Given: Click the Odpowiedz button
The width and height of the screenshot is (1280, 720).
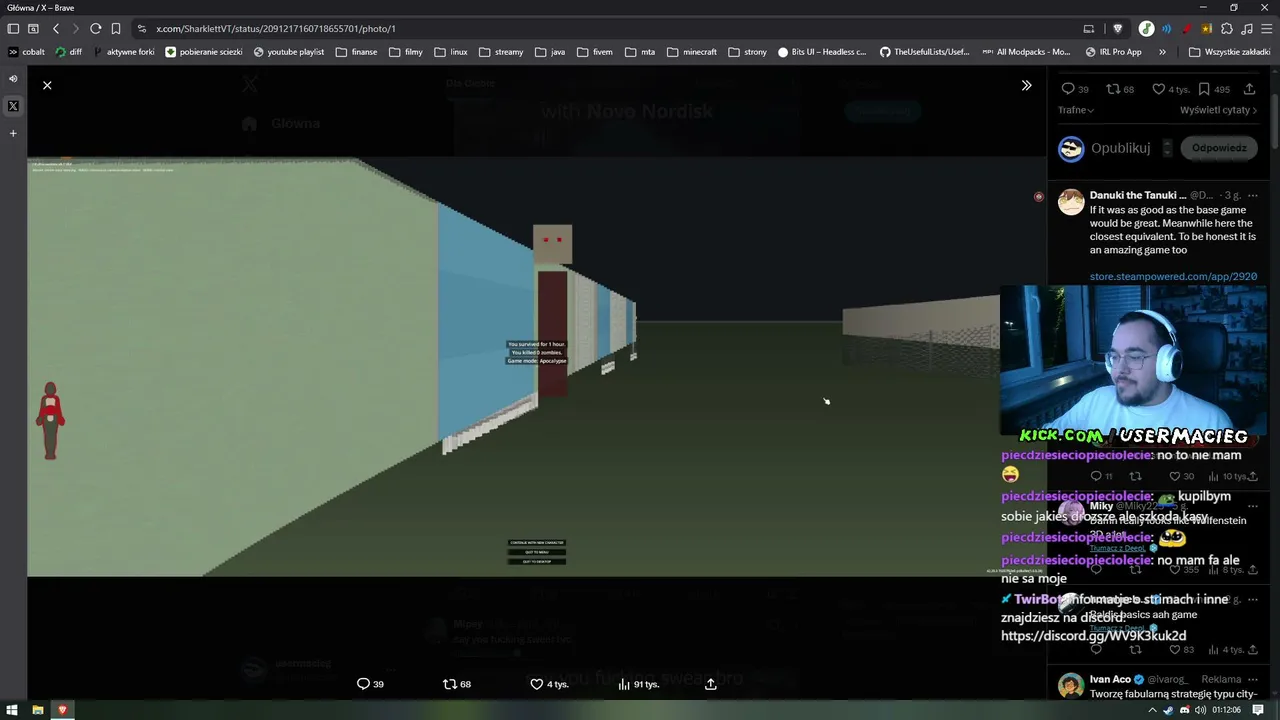Looking at the screenshot, I should click(1219, 148).
